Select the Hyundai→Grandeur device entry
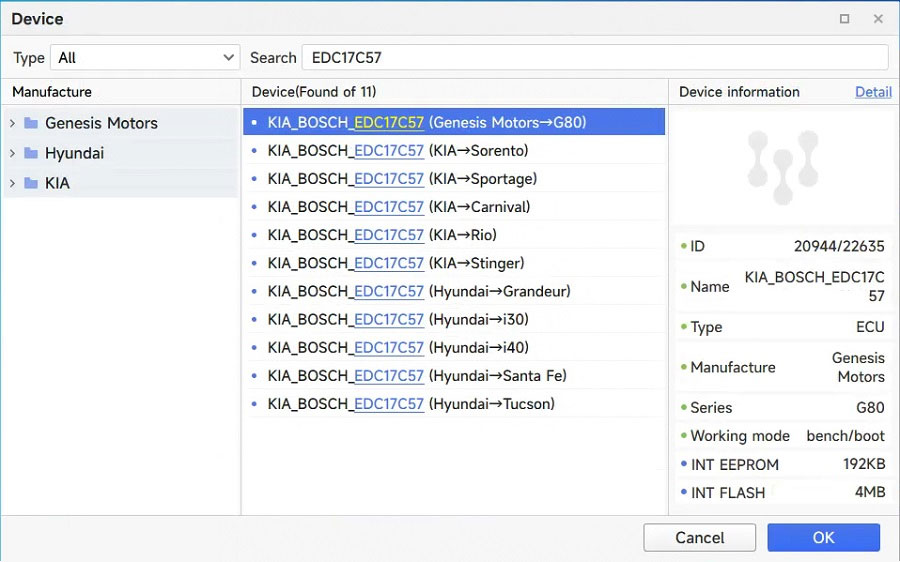Screen dimensions: 900x562 (419, 291)
